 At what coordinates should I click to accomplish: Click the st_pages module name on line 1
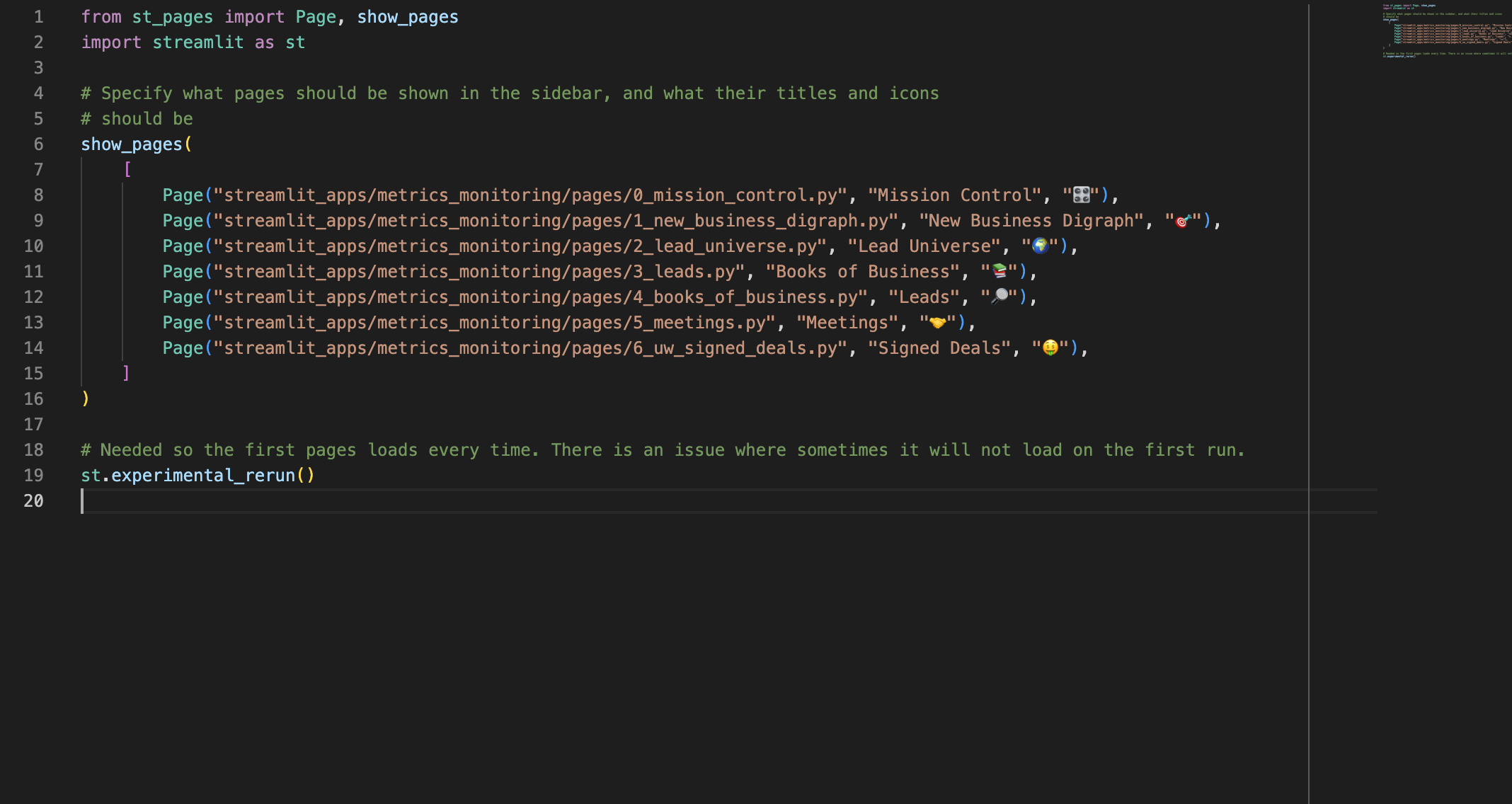point(172,17)
